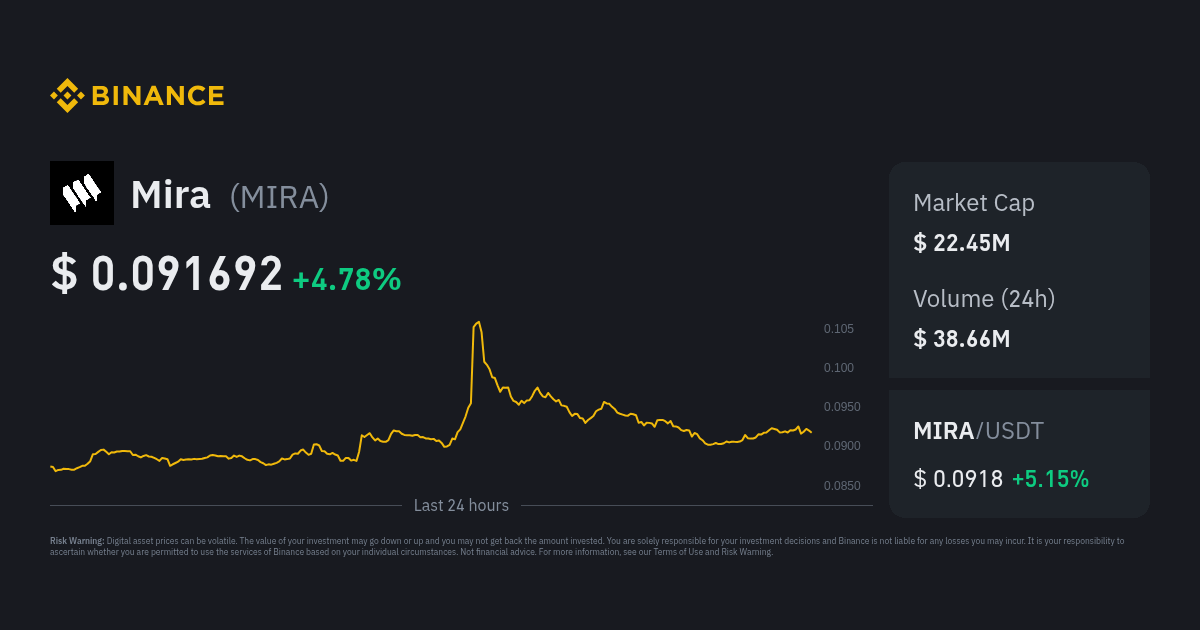The image size is (1200, 630).
Task: Click the 0.100 axis label
Action: tap(838, 368)
